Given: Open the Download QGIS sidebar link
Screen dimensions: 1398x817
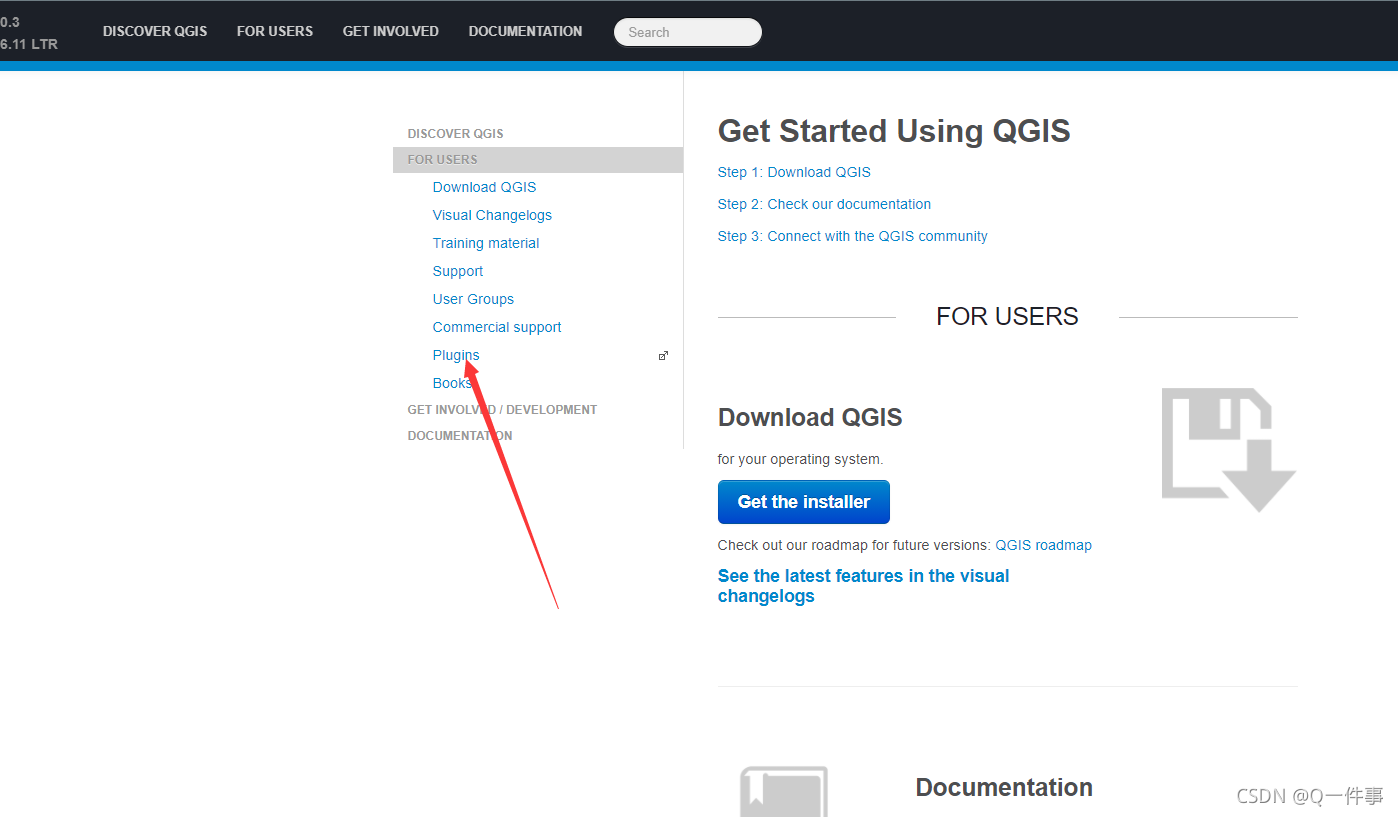Looking at the screenshot, I should (x=484, y=187).
